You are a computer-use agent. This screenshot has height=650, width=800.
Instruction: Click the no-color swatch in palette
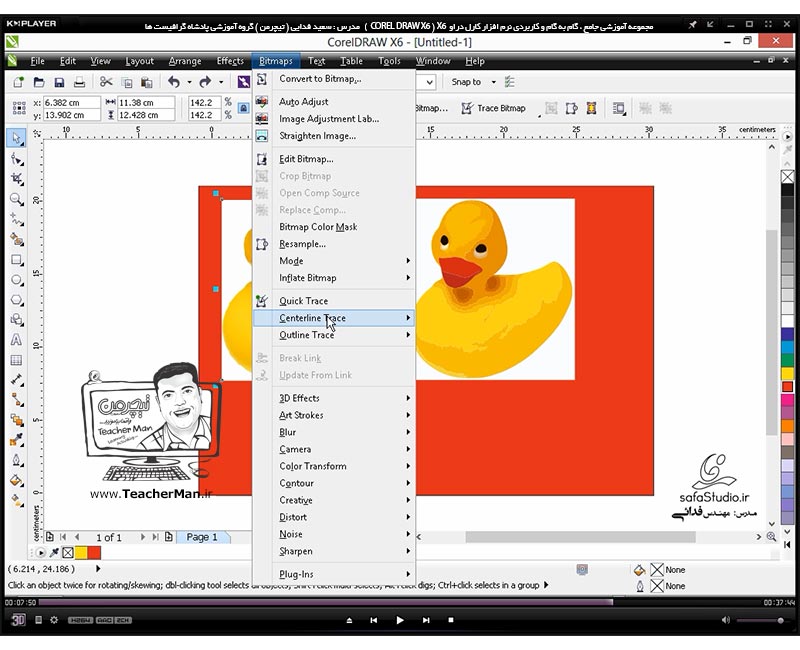787,177
